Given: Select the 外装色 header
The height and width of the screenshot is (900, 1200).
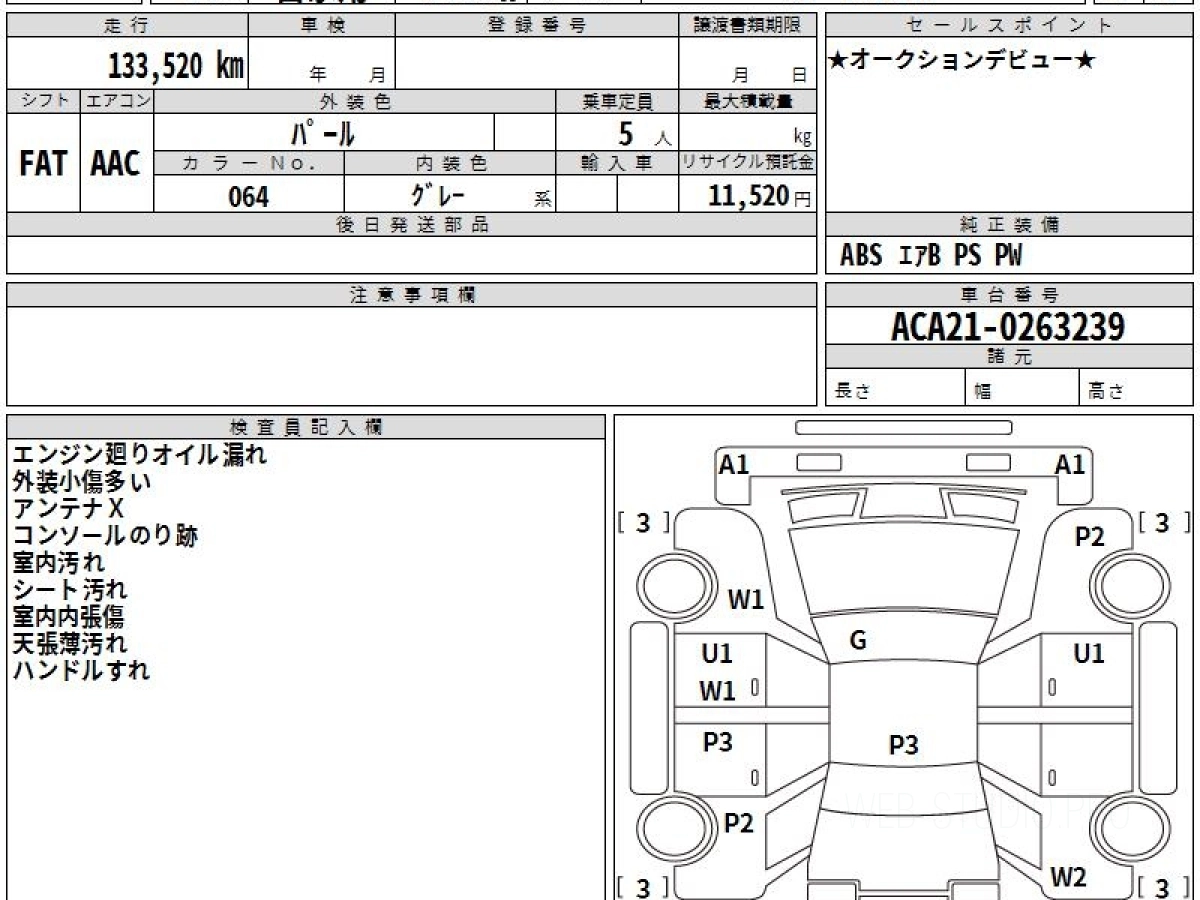Looking at the screenshot, I should pyautogui.click(x=355, y=101).
